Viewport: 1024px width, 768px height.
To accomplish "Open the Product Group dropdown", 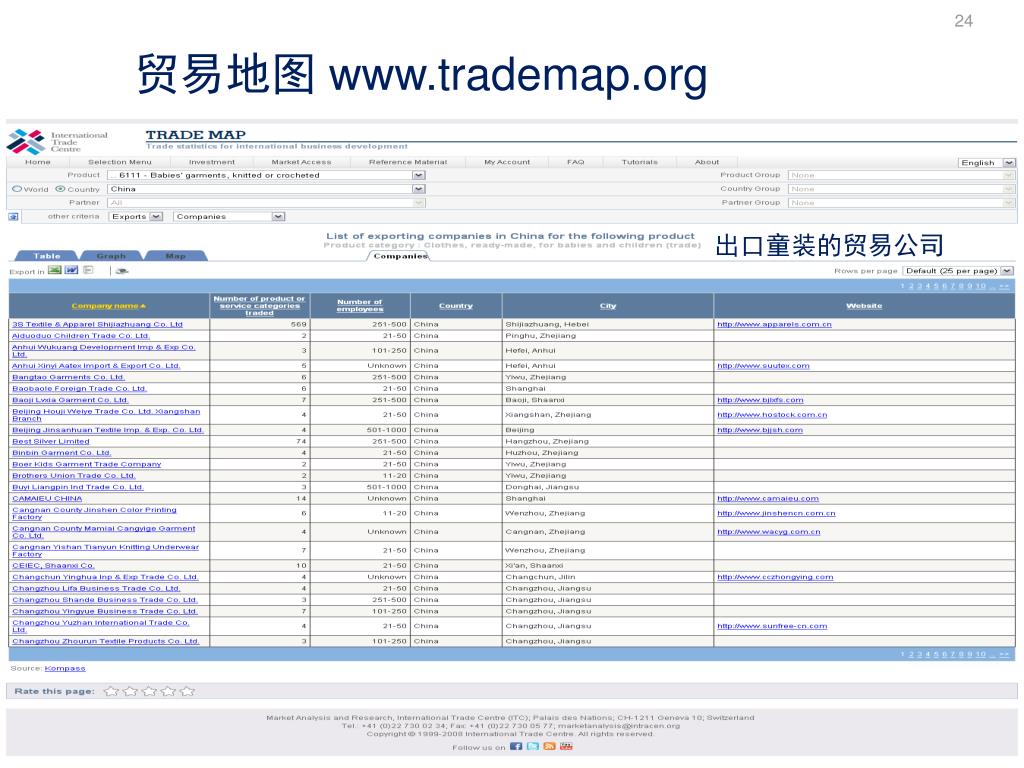I will [x=901, y=175].
